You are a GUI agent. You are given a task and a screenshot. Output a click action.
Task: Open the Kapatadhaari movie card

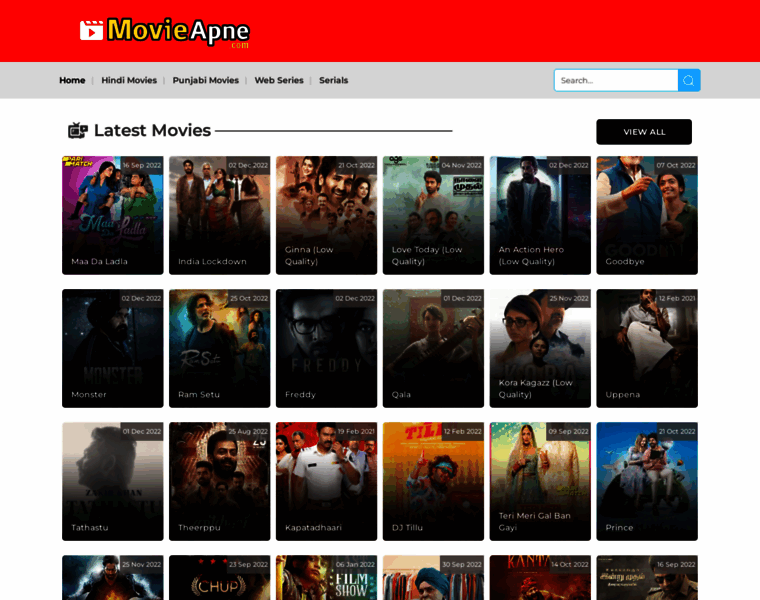click(x=326, y=481)
